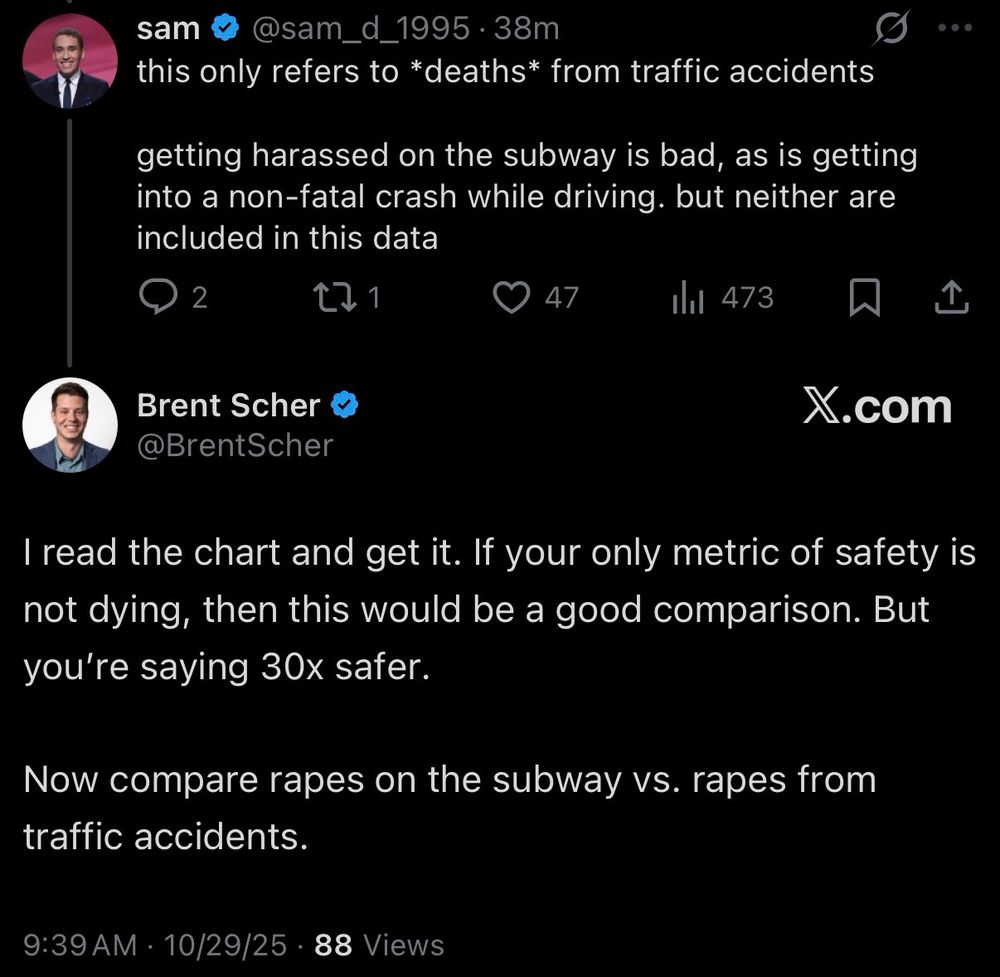Like sam's tweet with the heart

tap(513, 297)
